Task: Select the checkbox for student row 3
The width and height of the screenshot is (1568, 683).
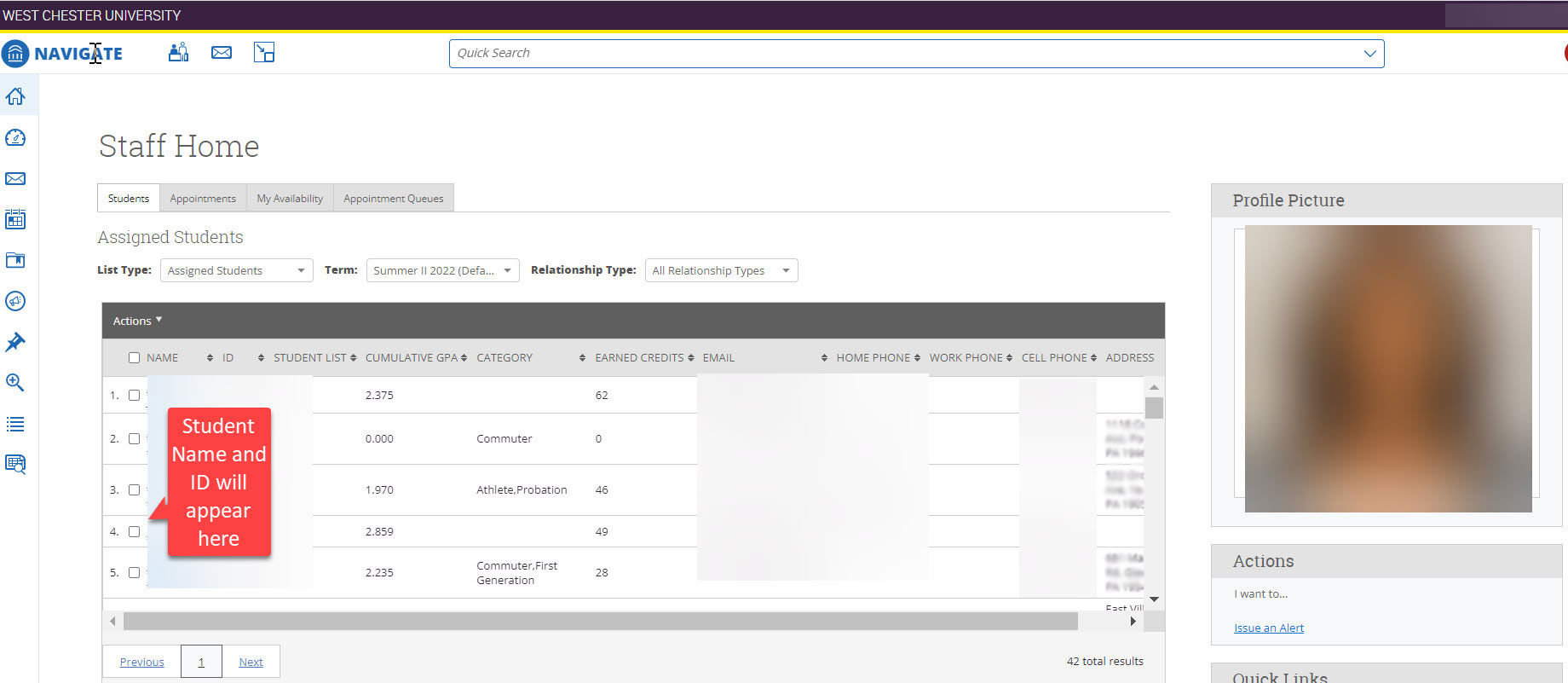Action: [x=134, y=490]
